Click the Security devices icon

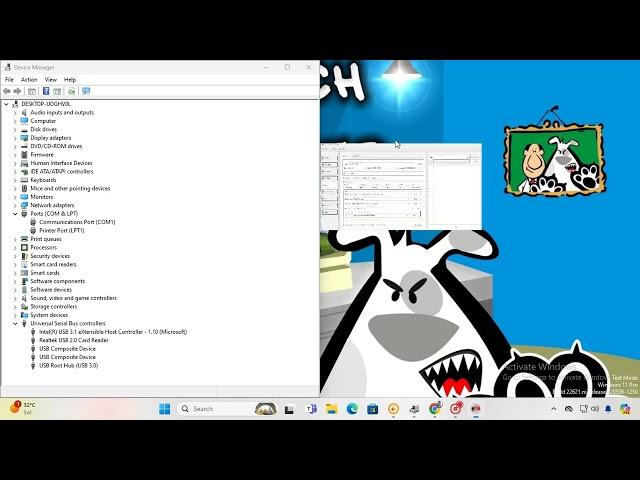[x=24, y=256]
